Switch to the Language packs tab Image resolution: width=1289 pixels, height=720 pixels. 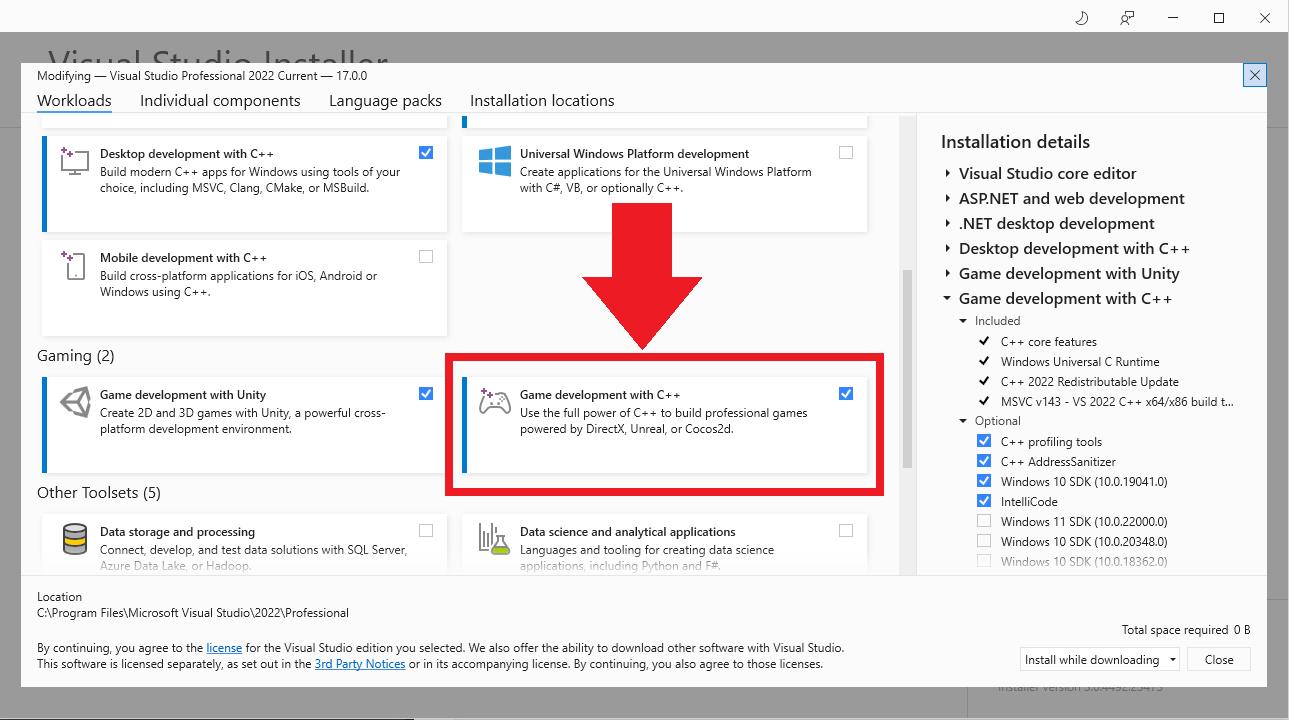pyautogui.click(x=385, y=100)
